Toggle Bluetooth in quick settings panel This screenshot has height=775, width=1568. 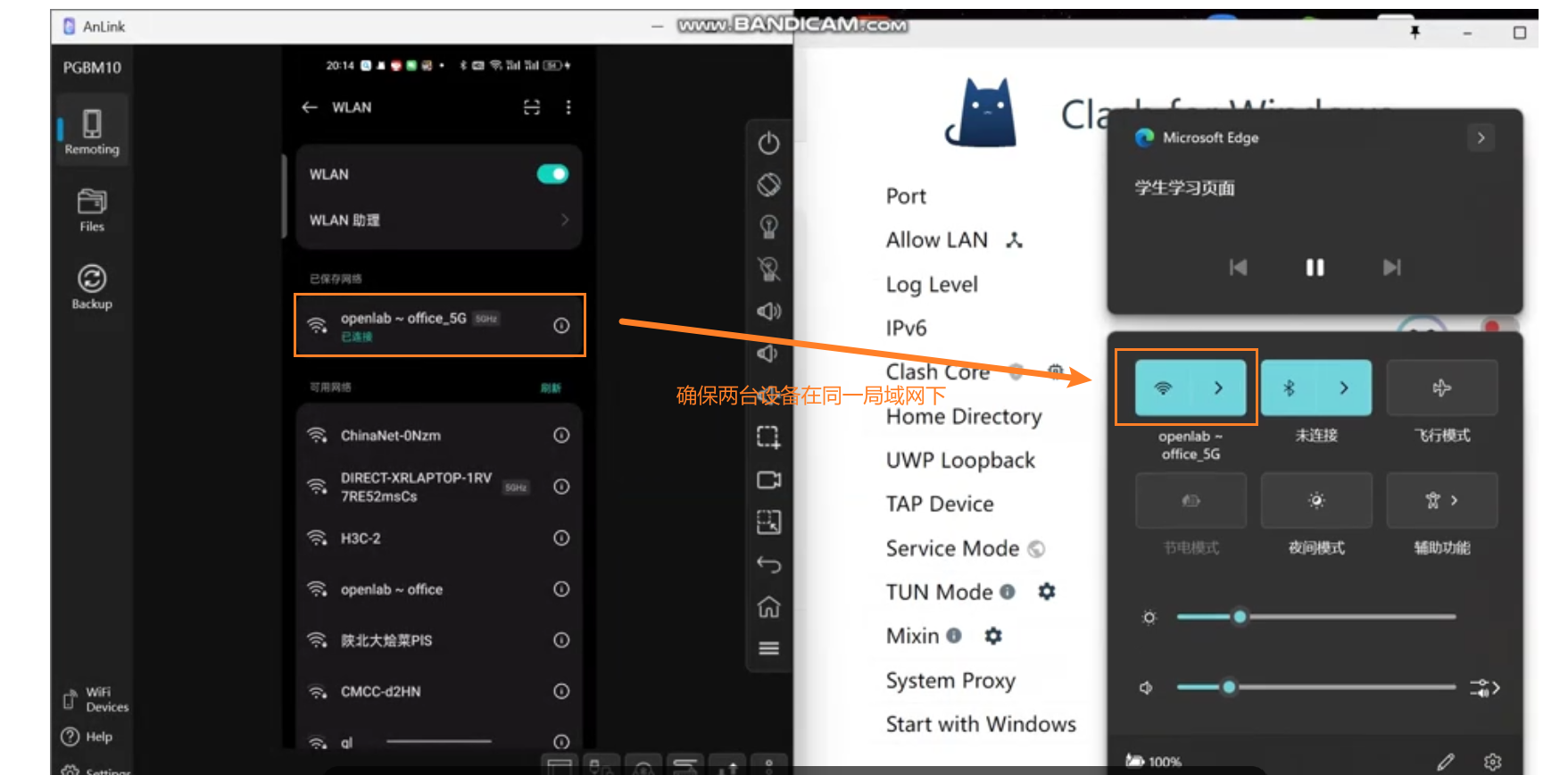[1289, 388]
